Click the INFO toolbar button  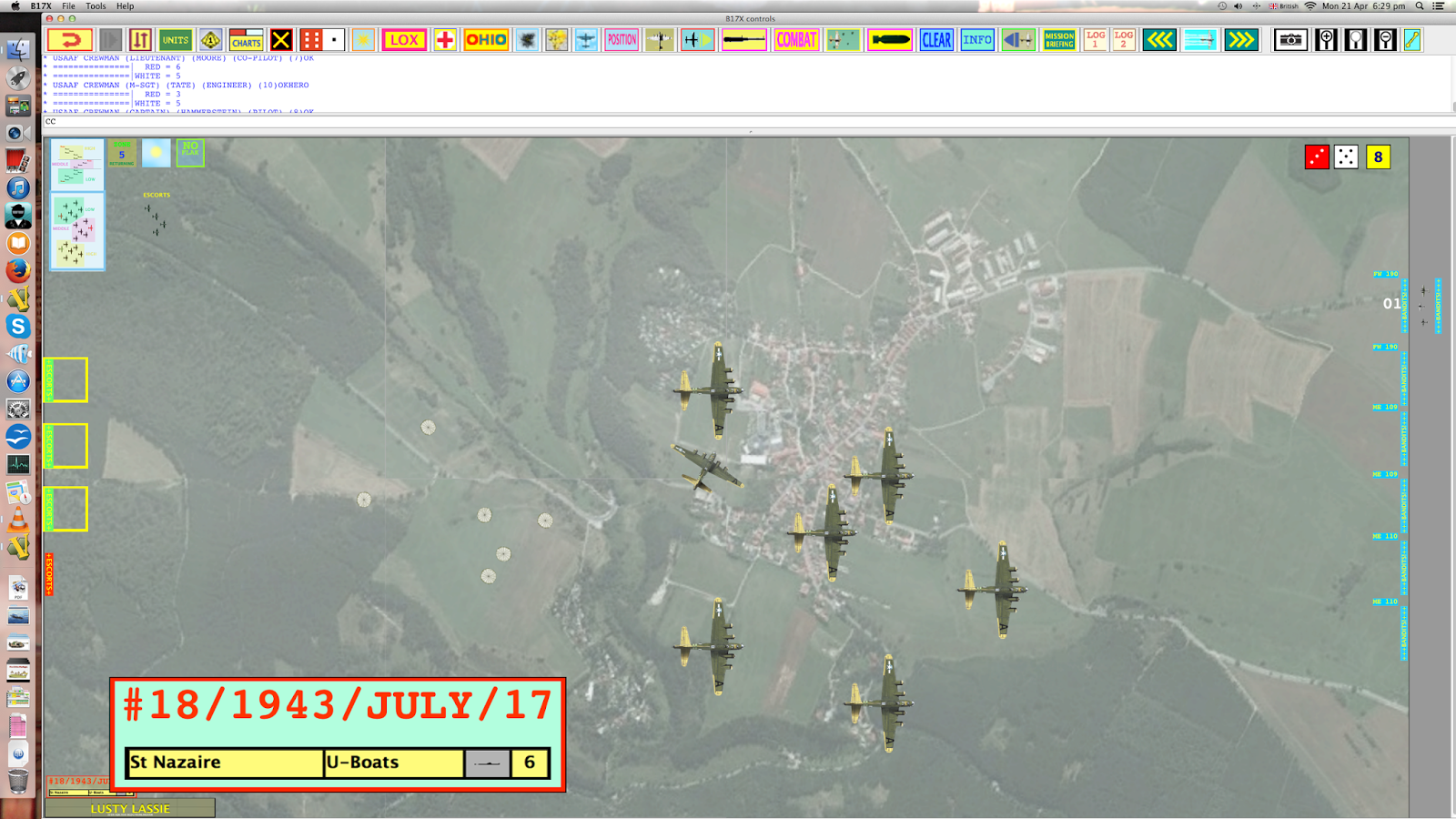click(x=977, y=40)
